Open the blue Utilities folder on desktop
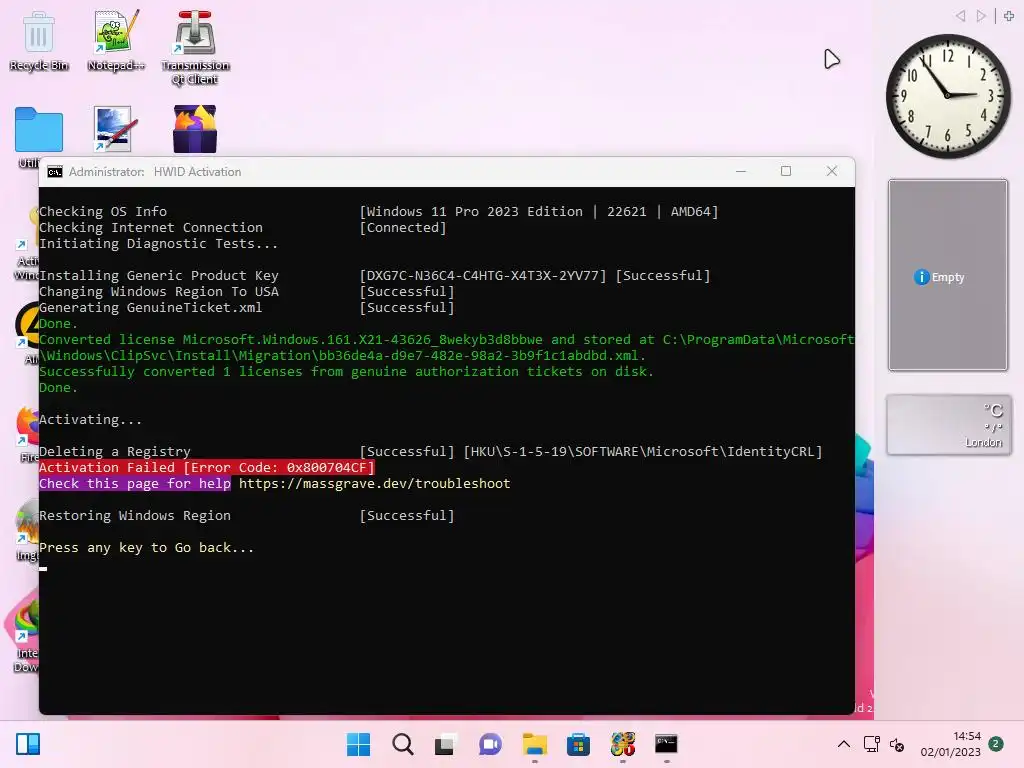Viewport: 1024px width, 768px height. tap(39, 129)
